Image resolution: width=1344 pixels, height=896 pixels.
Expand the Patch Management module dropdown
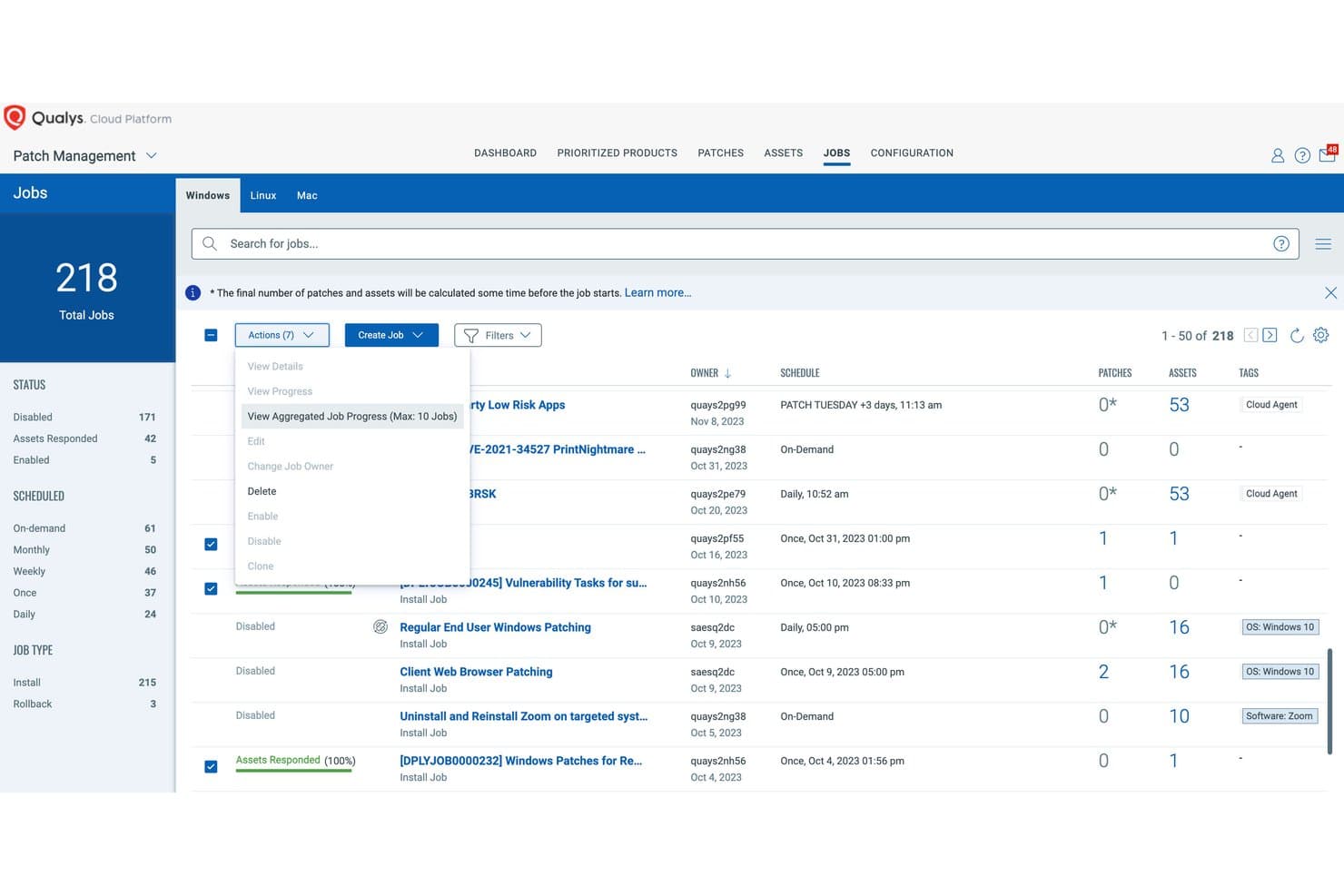coord(152,155)
